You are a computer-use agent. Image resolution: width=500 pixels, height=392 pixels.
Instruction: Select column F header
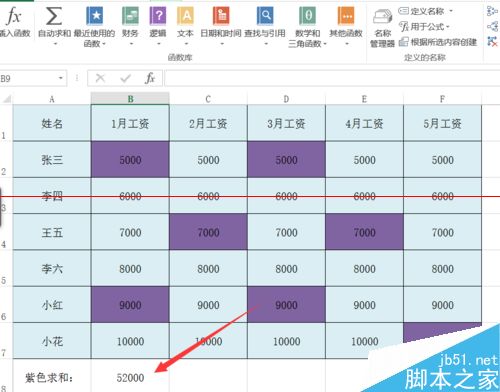[x=442, y=99]
